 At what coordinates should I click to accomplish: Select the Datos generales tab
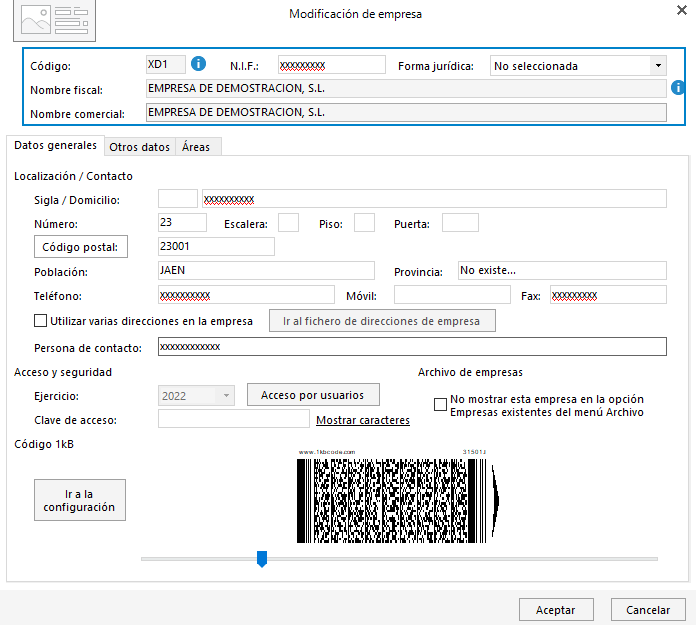click(55, 146)
